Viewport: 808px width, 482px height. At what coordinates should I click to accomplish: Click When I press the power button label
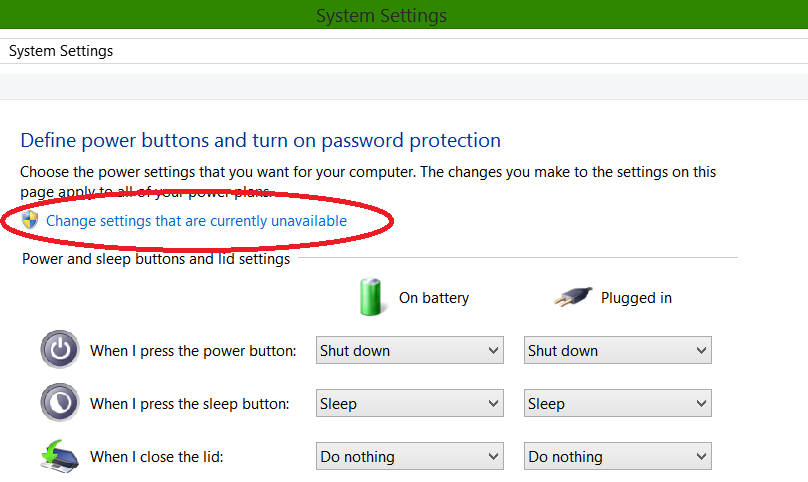click(193, 351)
